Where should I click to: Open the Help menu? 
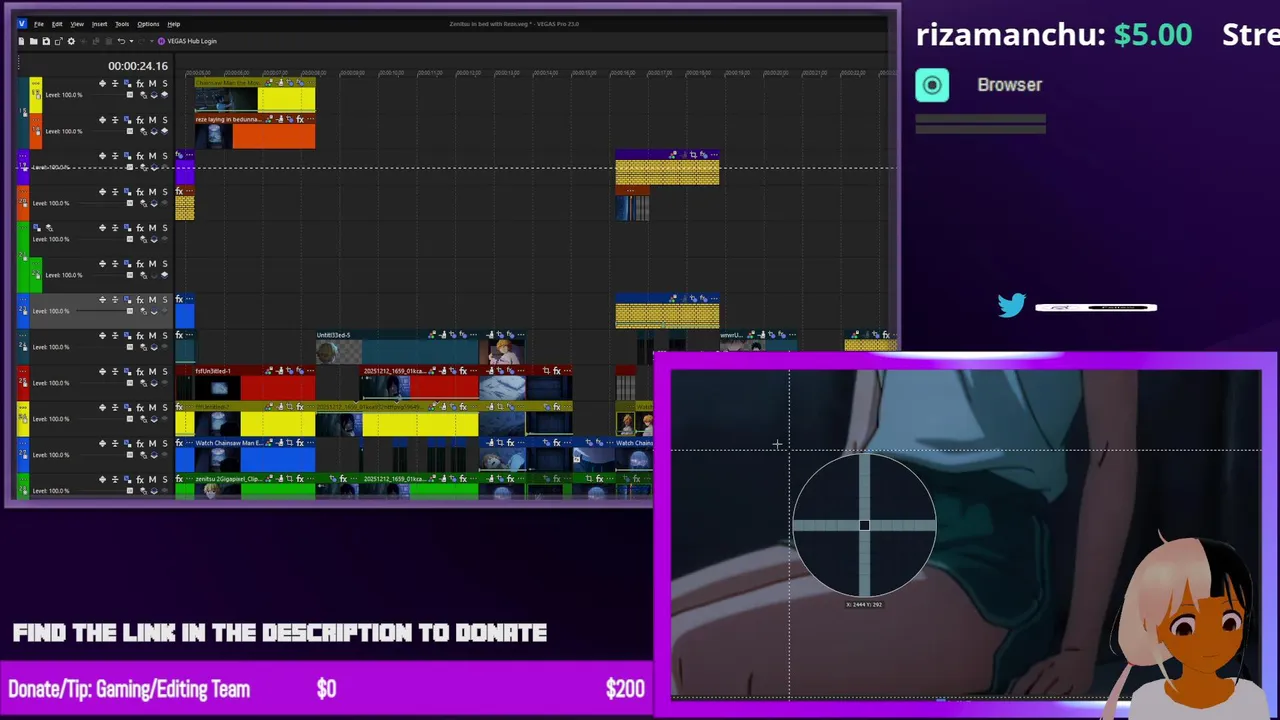pos(173,24)
